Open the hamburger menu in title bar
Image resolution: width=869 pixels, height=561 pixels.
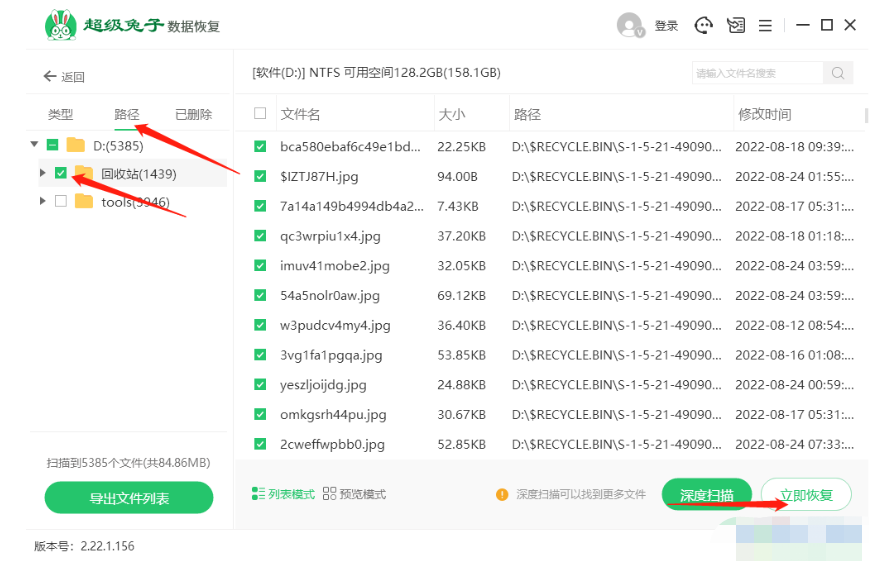[x=765, y=26]
